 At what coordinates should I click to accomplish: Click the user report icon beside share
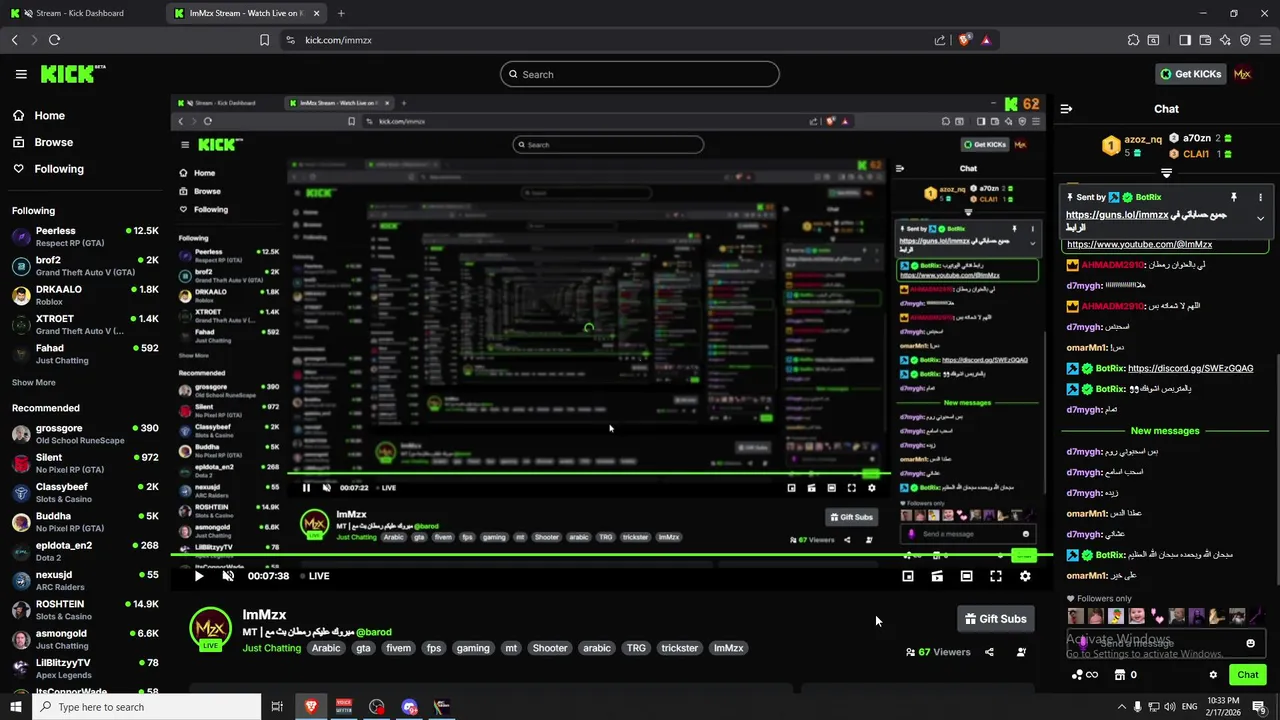(1021, 652)
